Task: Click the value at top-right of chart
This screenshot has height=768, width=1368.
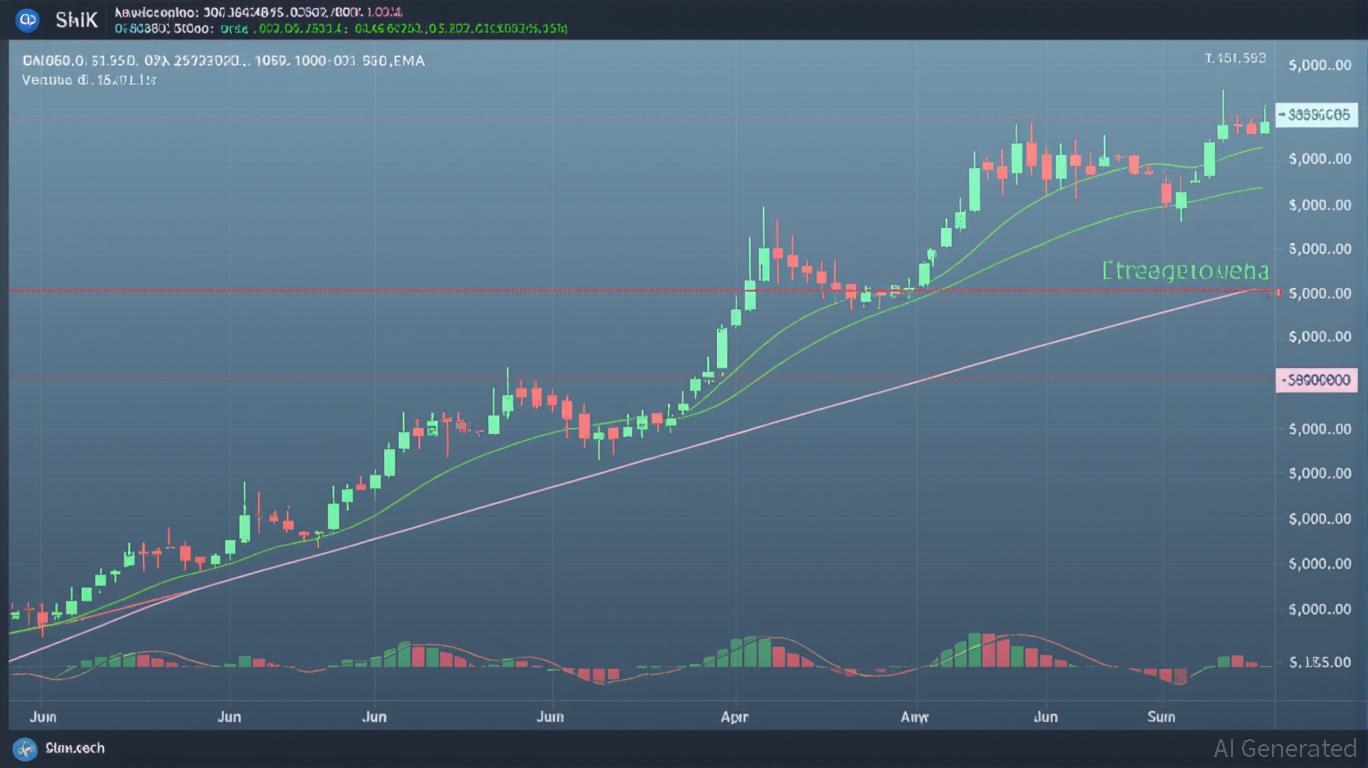Action: pyautogui.click(x=1235, y=58)
